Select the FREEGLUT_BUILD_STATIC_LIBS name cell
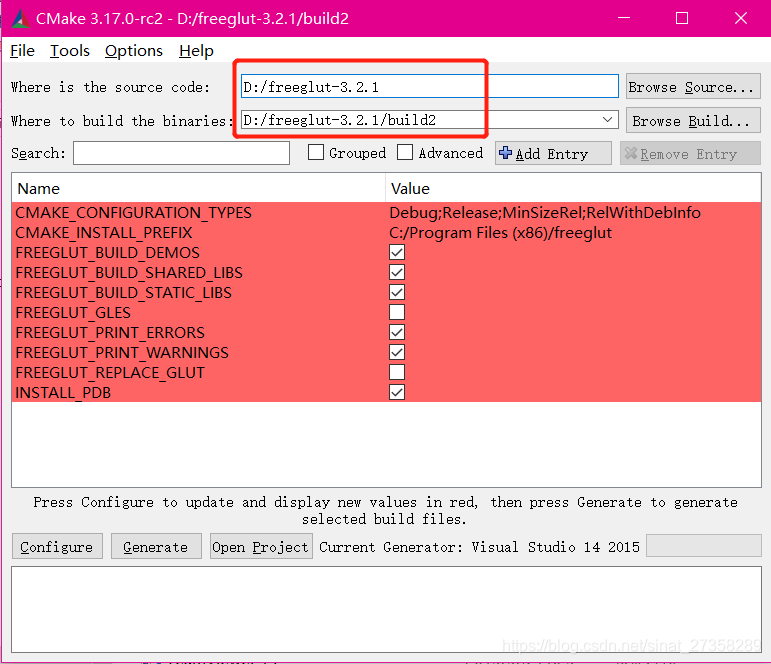The width and height of the screenshot is (771, 664). tap(123, 292)
